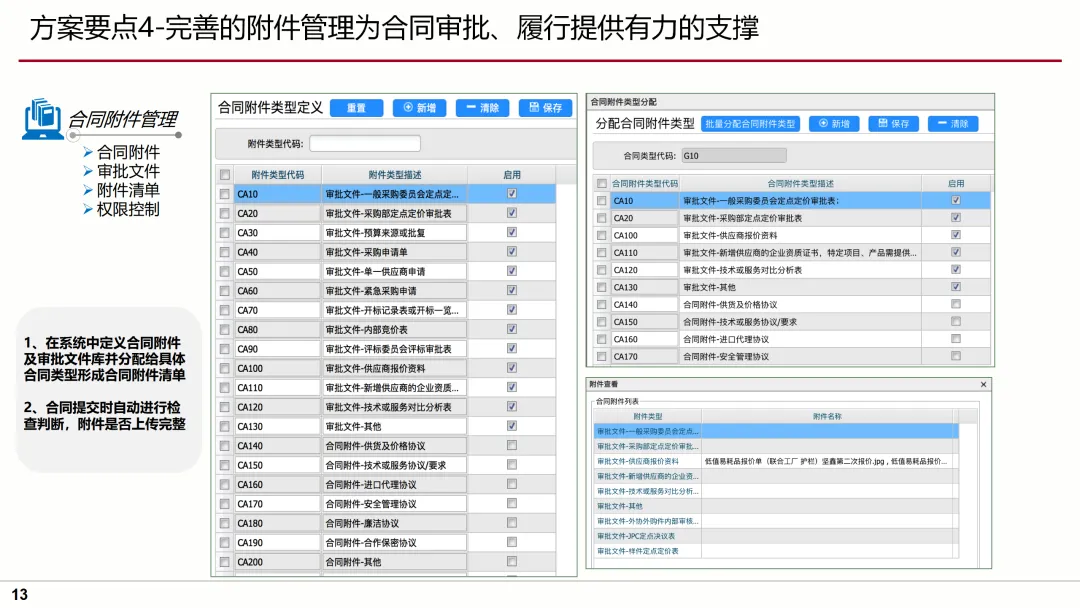
Task: Select CA60 code cell in definition table
Action: click(278, 291)
